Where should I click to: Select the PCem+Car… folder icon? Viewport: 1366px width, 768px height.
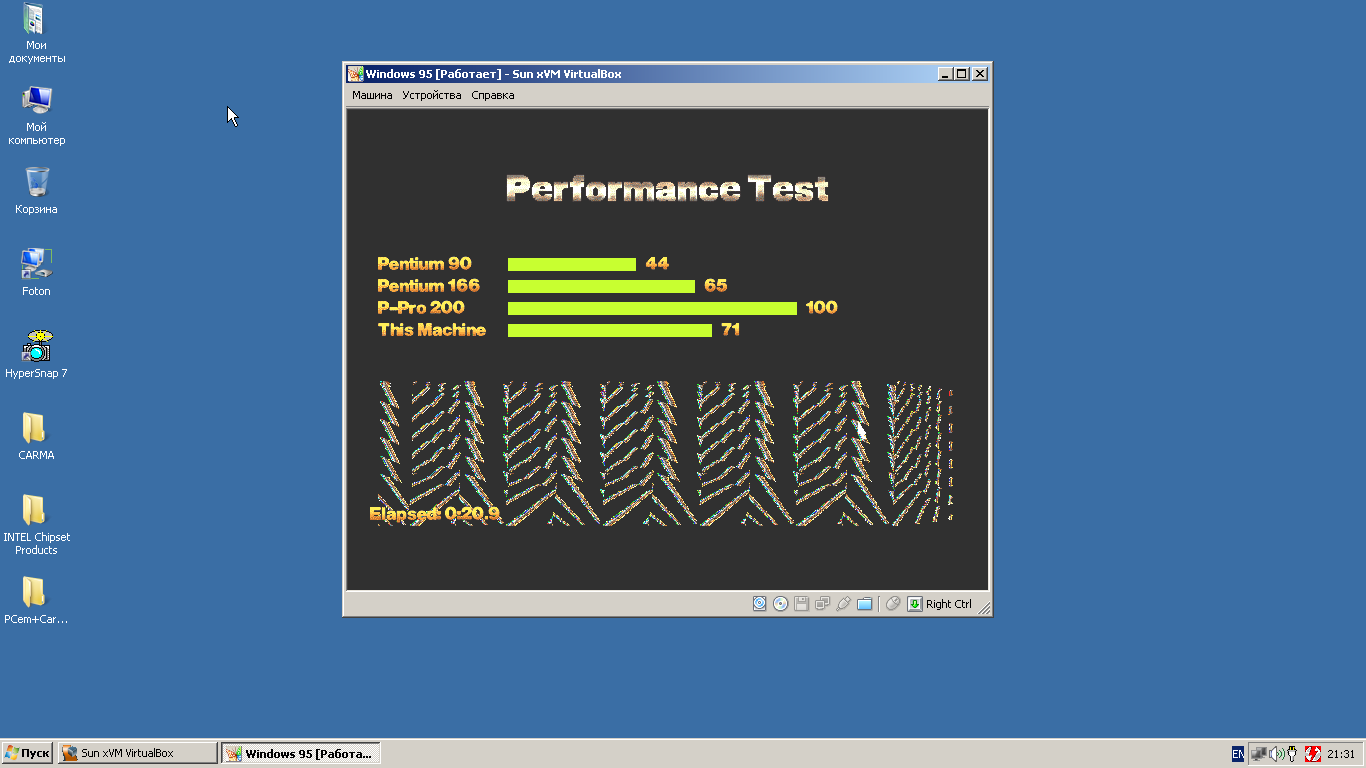pyautogui.click(x=36, y=601)
